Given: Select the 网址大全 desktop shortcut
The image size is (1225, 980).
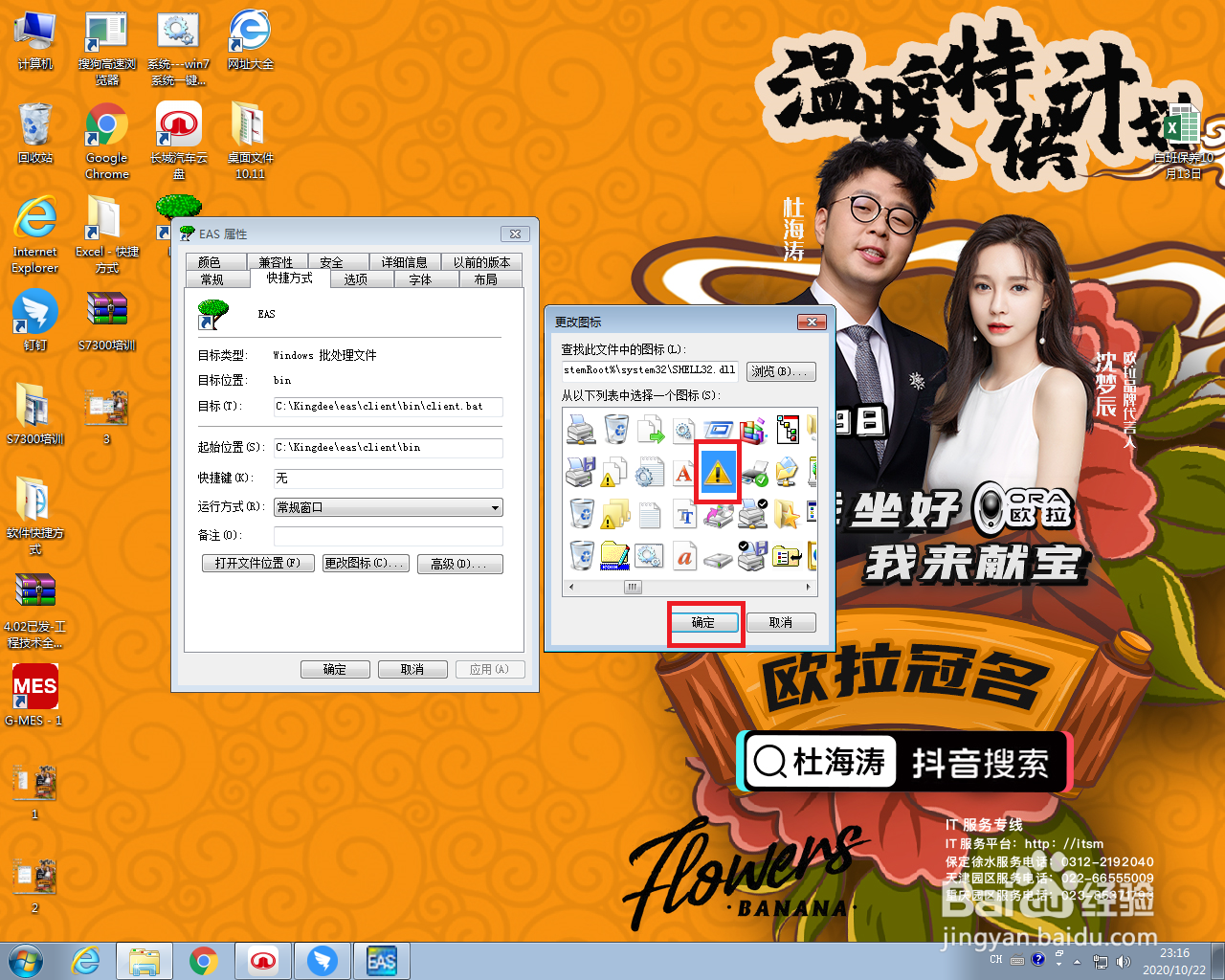Looking at the screenshot, I should pyautogui.click(x=250, y=41).
